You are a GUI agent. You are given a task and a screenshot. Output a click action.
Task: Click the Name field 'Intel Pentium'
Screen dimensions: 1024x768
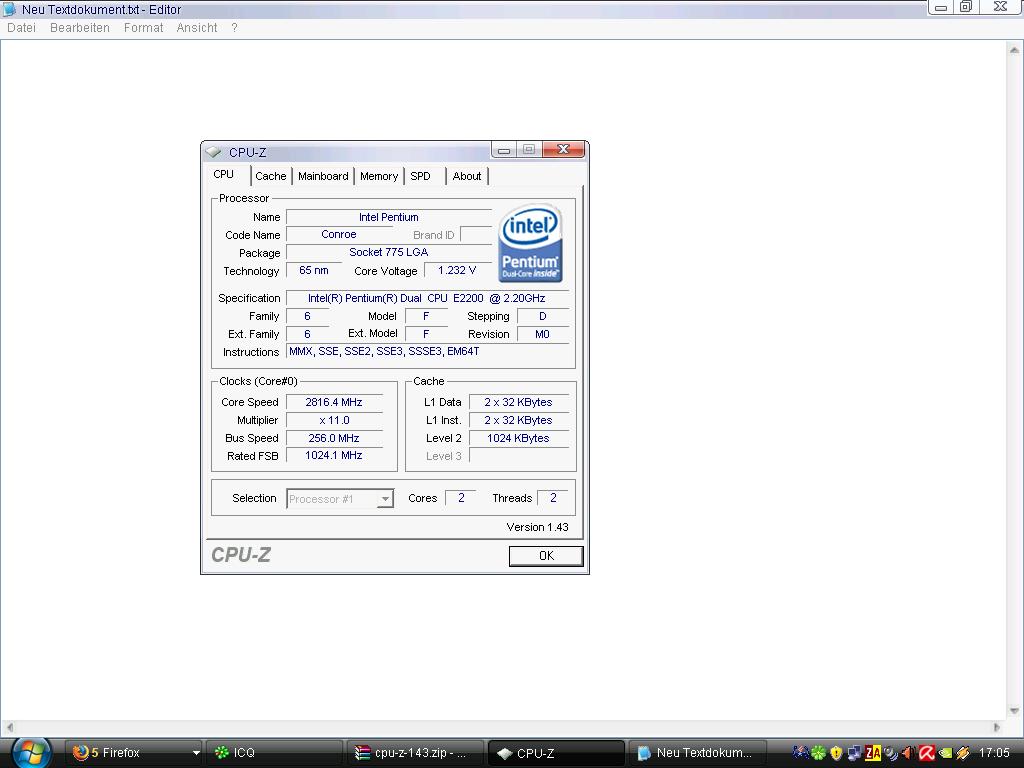[x=389, y=217]
